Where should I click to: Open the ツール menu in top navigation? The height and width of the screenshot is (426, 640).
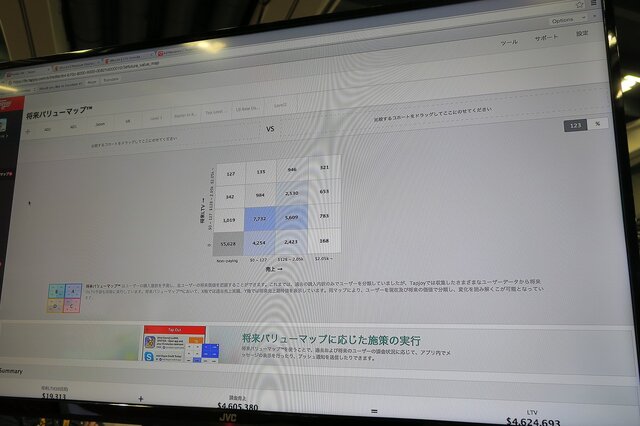pos(508,43)
